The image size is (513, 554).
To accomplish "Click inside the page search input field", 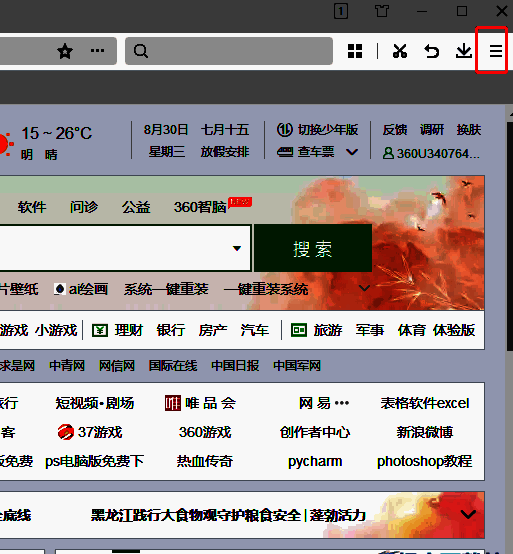I will [124, 248].
